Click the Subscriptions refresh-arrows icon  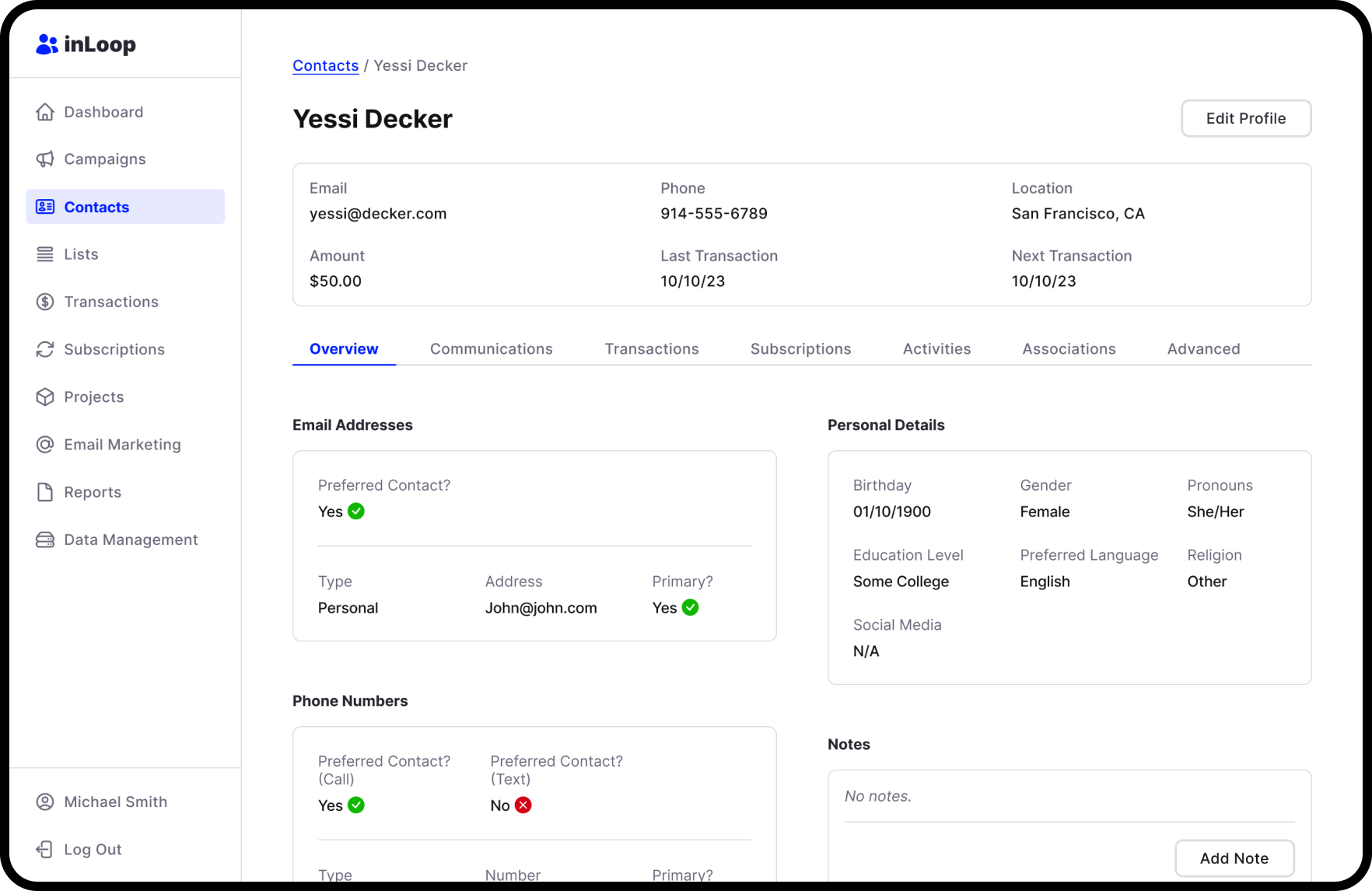[x=45, y=349]
